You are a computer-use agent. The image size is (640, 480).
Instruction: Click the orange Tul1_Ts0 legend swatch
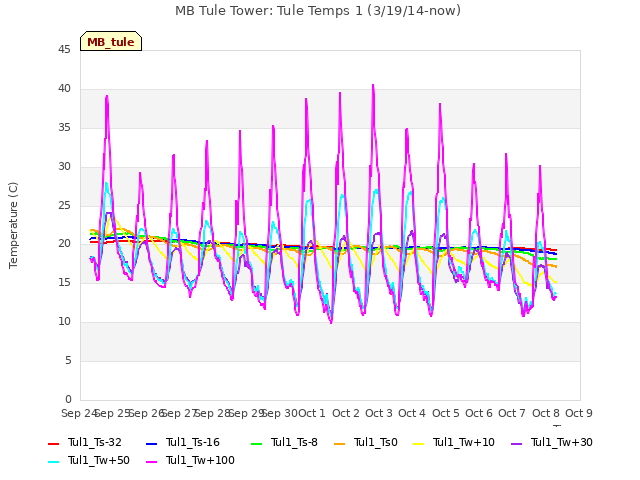point(339,443)
